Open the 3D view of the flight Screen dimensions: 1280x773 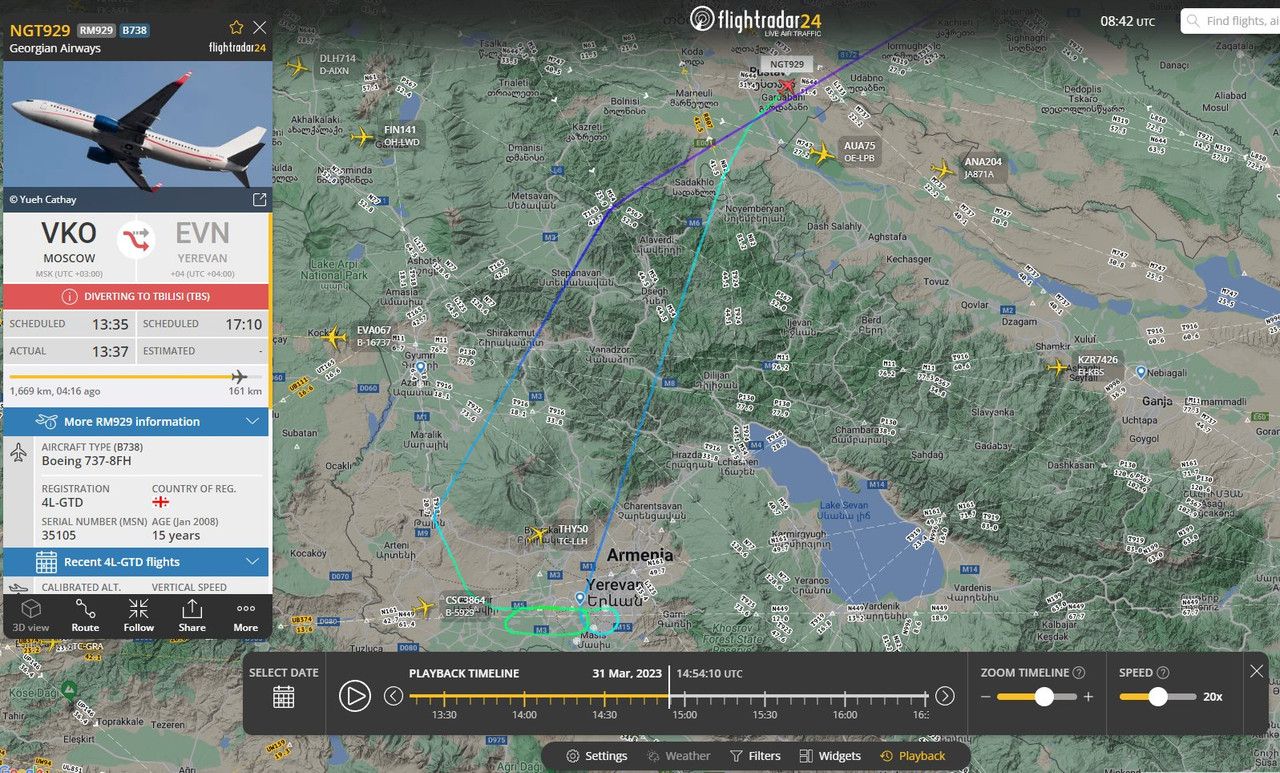(31, 615)
